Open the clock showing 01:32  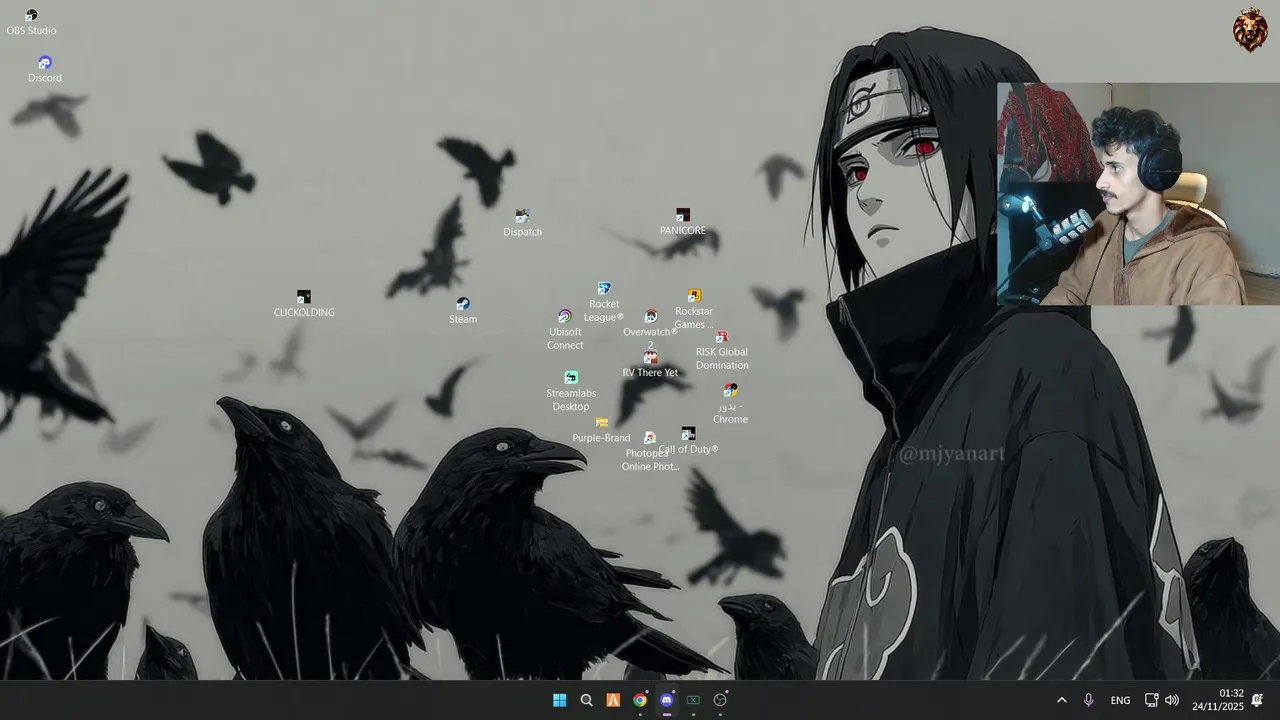click(1218, 700)
